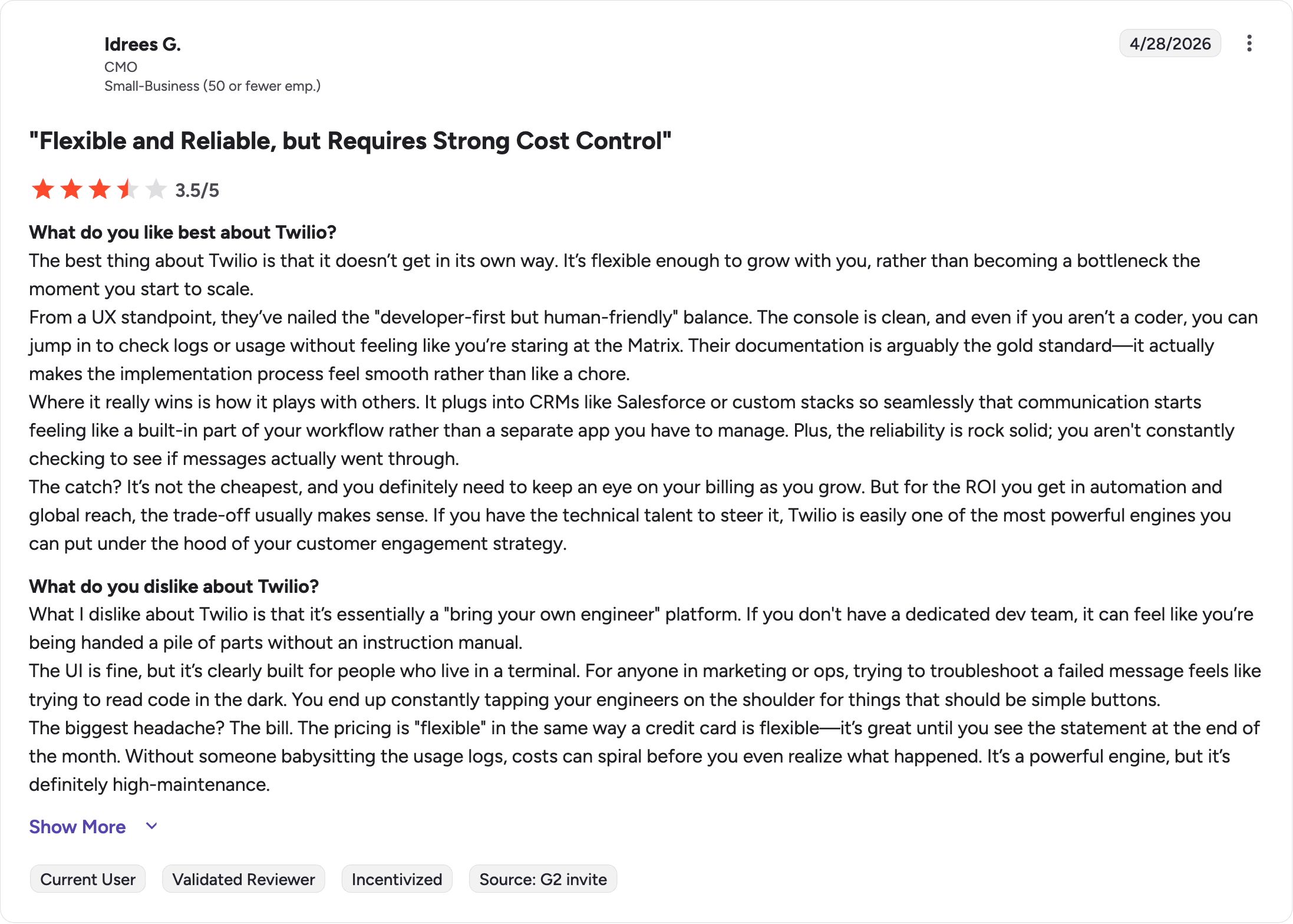Click the third filled rating star
The width and height of the screenshot is (1293, 924).
(x=100, y=190)
